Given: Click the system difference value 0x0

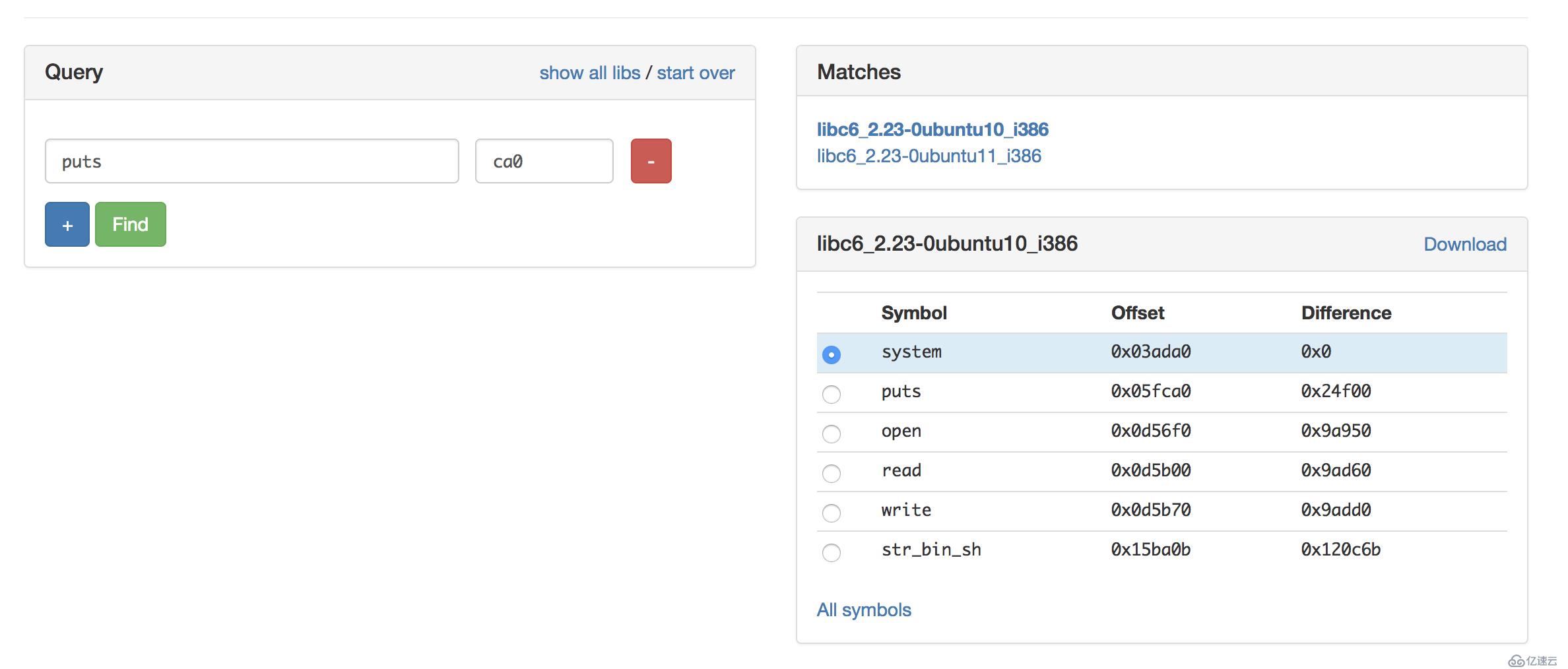Looking at the screenshot, I should click(x=1317, y=352).
